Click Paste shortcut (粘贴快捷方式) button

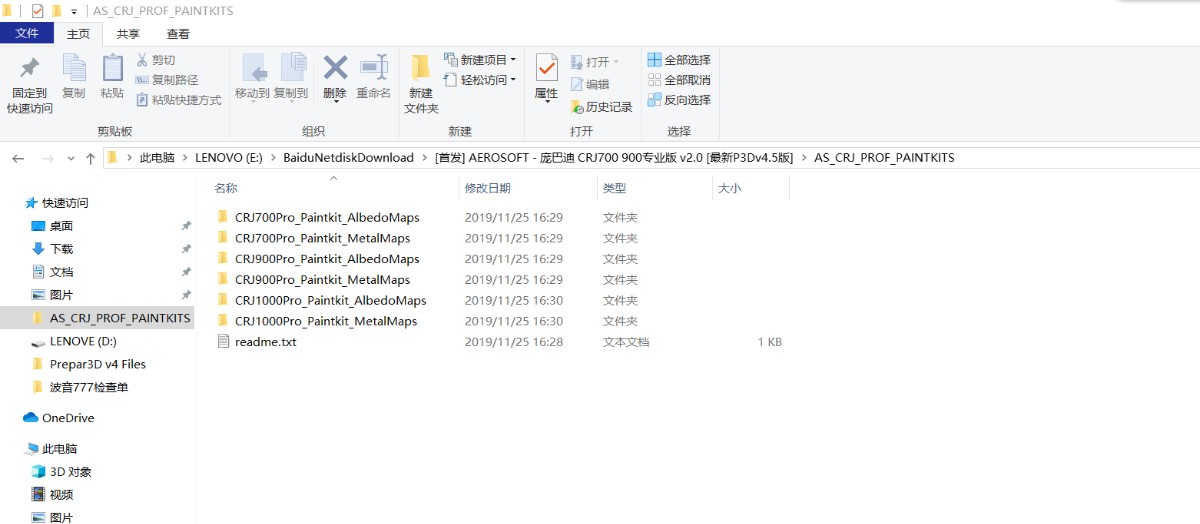(x=178, y=100)
